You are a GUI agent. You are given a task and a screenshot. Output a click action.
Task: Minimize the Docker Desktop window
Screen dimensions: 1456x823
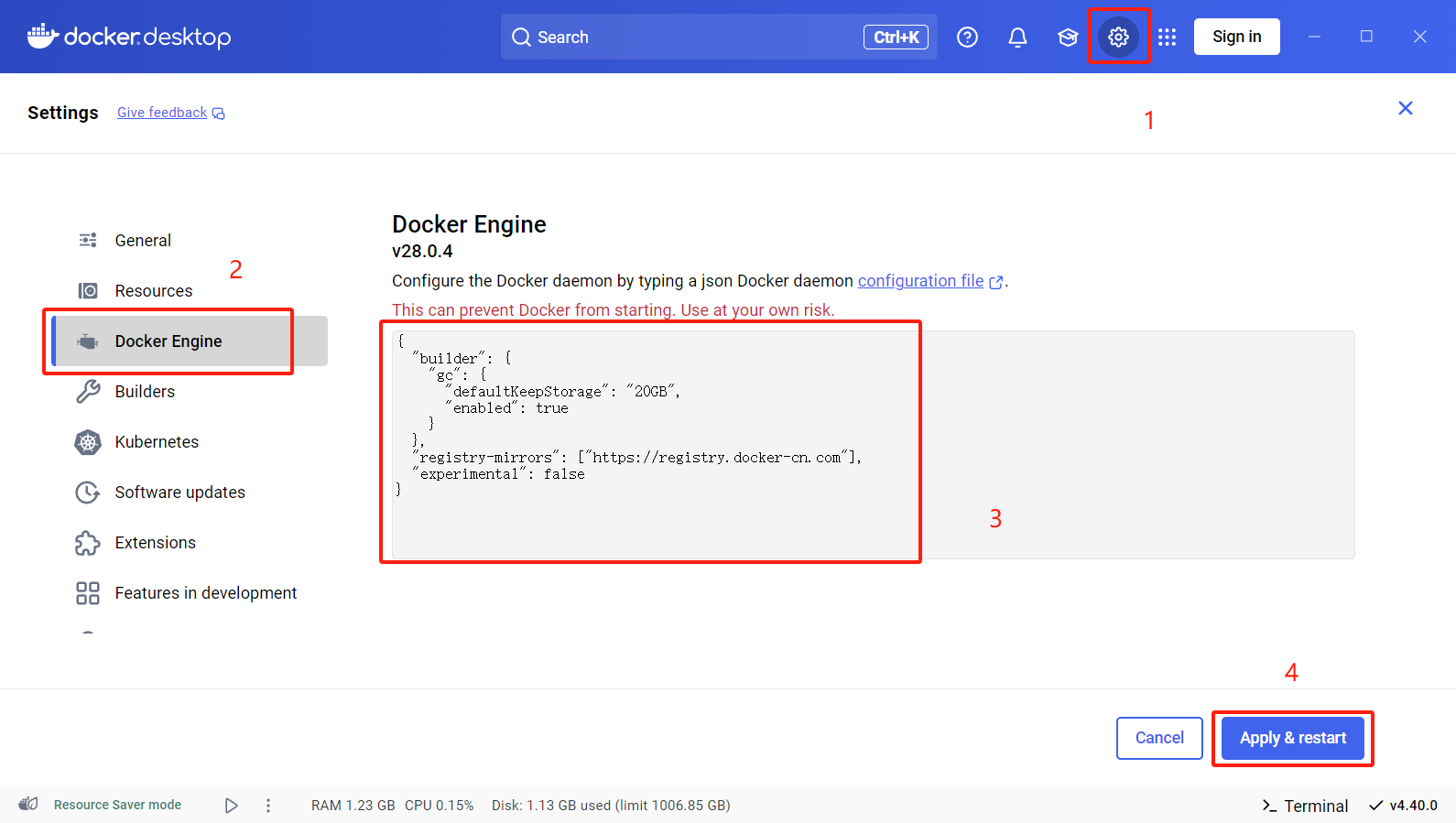[1314, 37]
